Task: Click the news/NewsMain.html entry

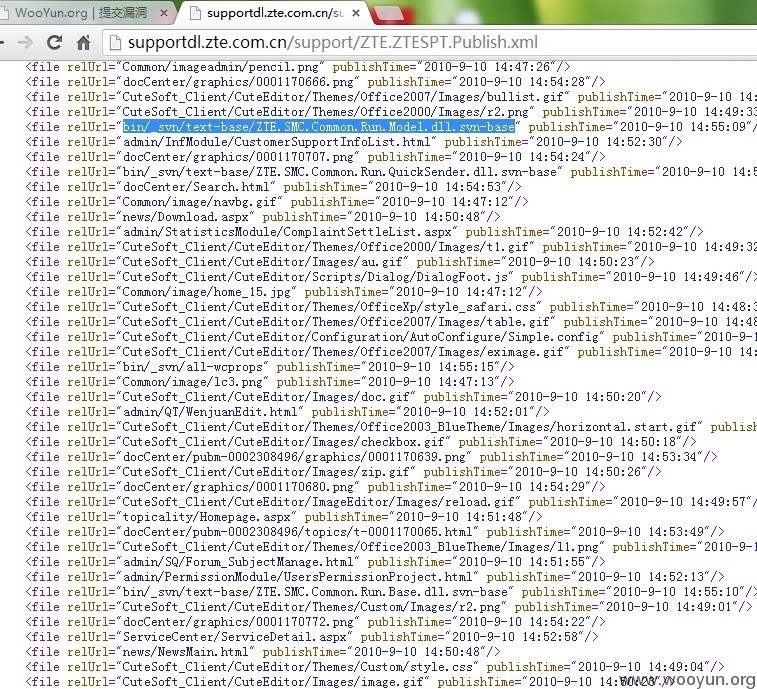Action: (263, 651)
